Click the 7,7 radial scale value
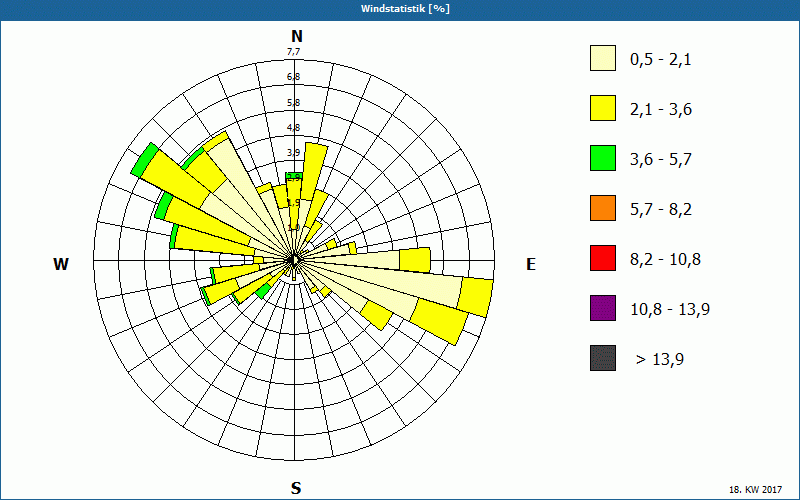The image size is (800, 500). click(x=293, y=52)
